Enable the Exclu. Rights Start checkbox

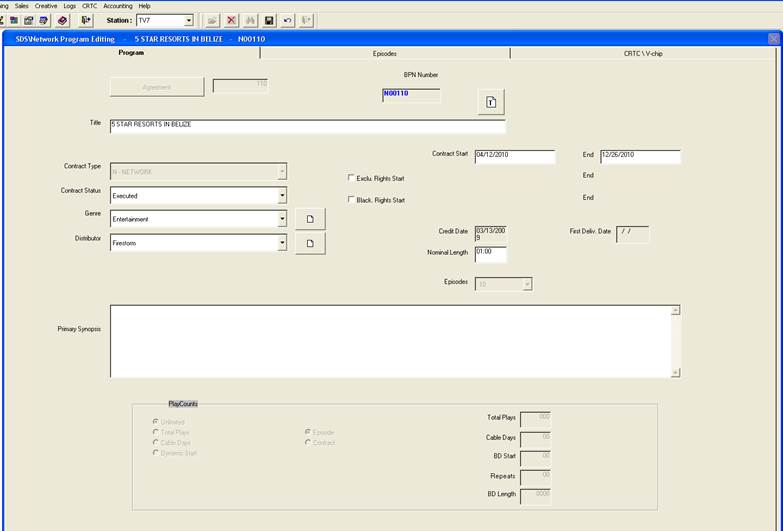[x=351, y=178]
